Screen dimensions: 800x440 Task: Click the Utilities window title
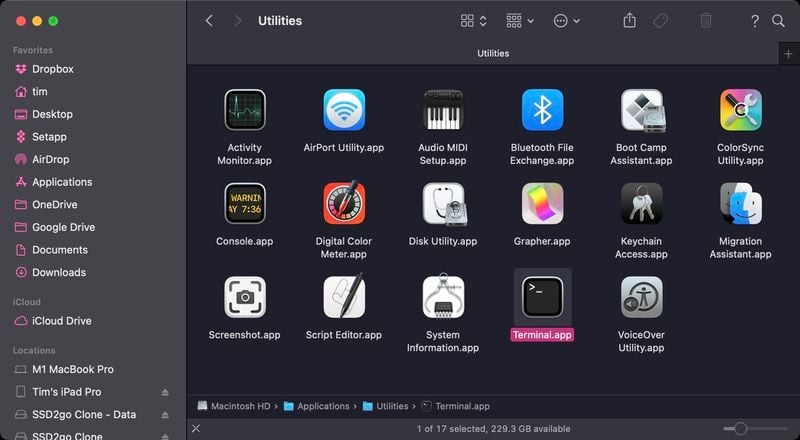click(280, 21)
